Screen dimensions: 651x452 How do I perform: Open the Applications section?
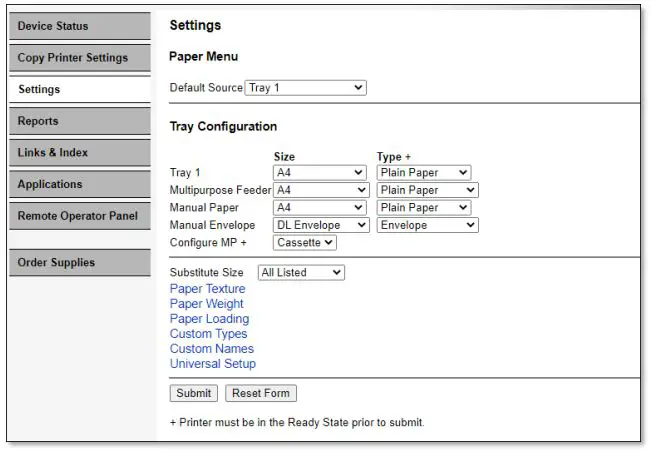80,184
